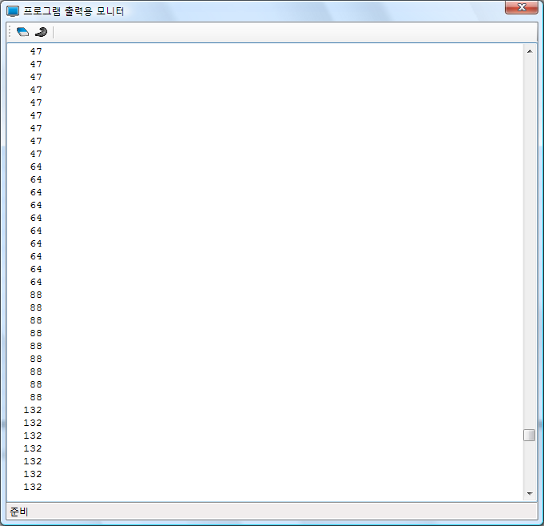The height and width of the screenshot is (526, 544).
Task: Click the toolbar's dotted grip handle
Action: pos(10,32)
